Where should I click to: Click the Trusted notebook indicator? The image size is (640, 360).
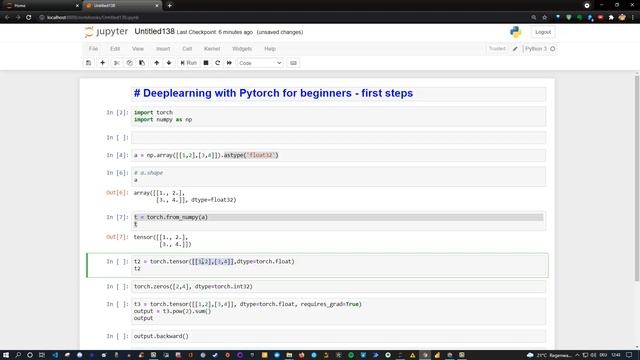point(497,49)
